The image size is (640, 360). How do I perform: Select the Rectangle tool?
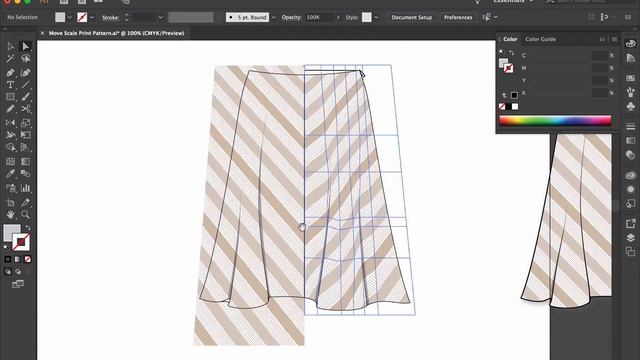11,97
